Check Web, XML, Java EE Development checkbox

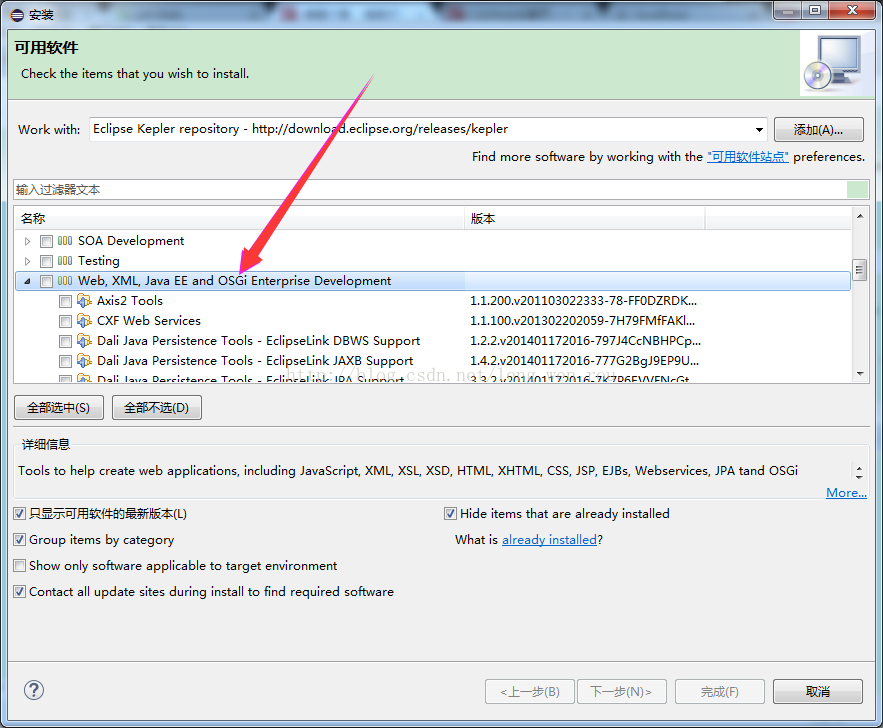46,282
